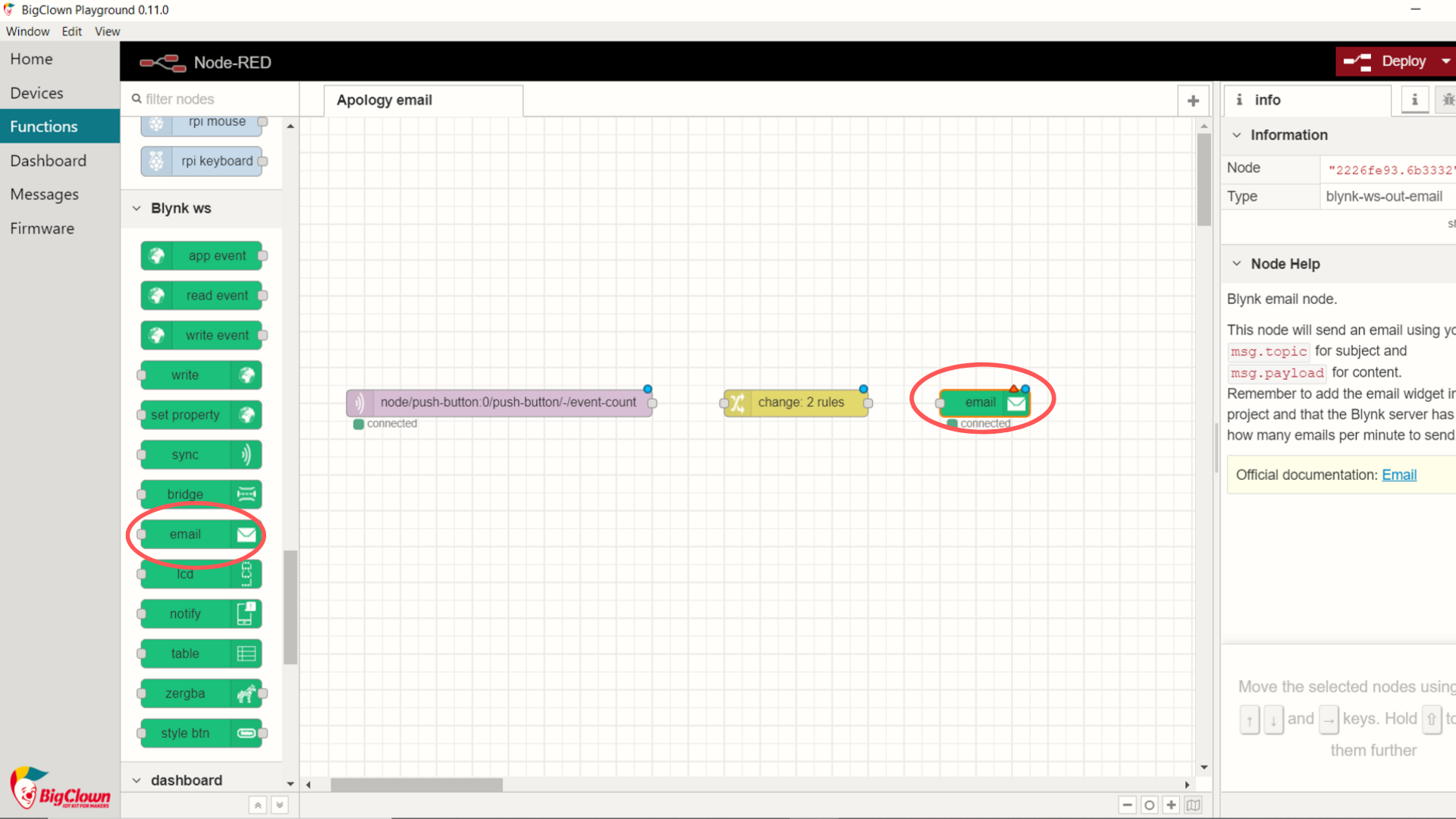Click the palette vertical scrollbar thumb

point(290,607)
